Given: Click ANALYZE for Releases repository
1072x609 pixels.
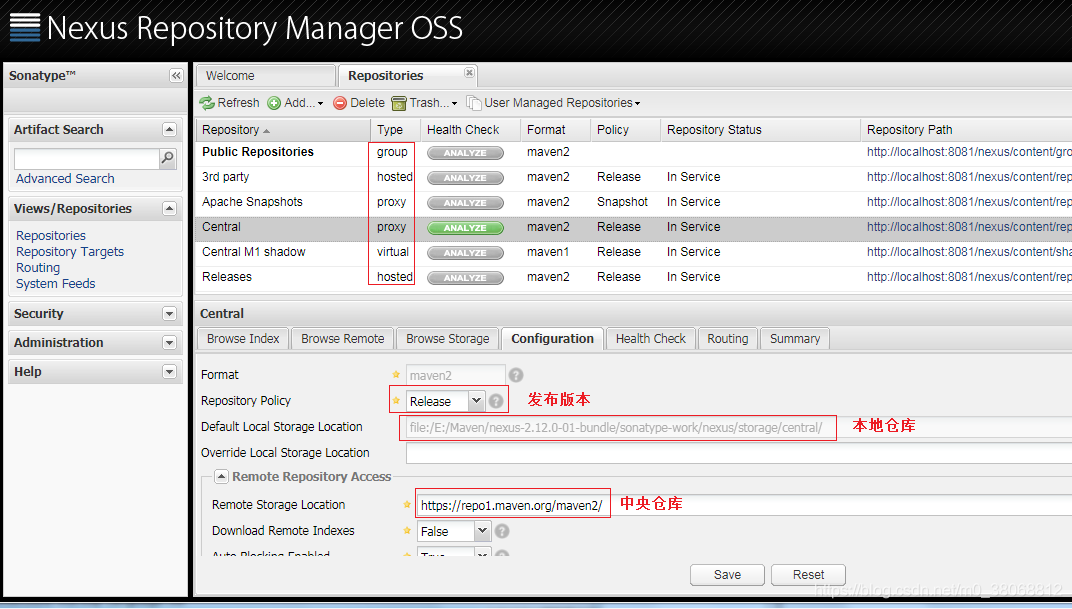Looking at the screenshot, I should tap(465, 278).
